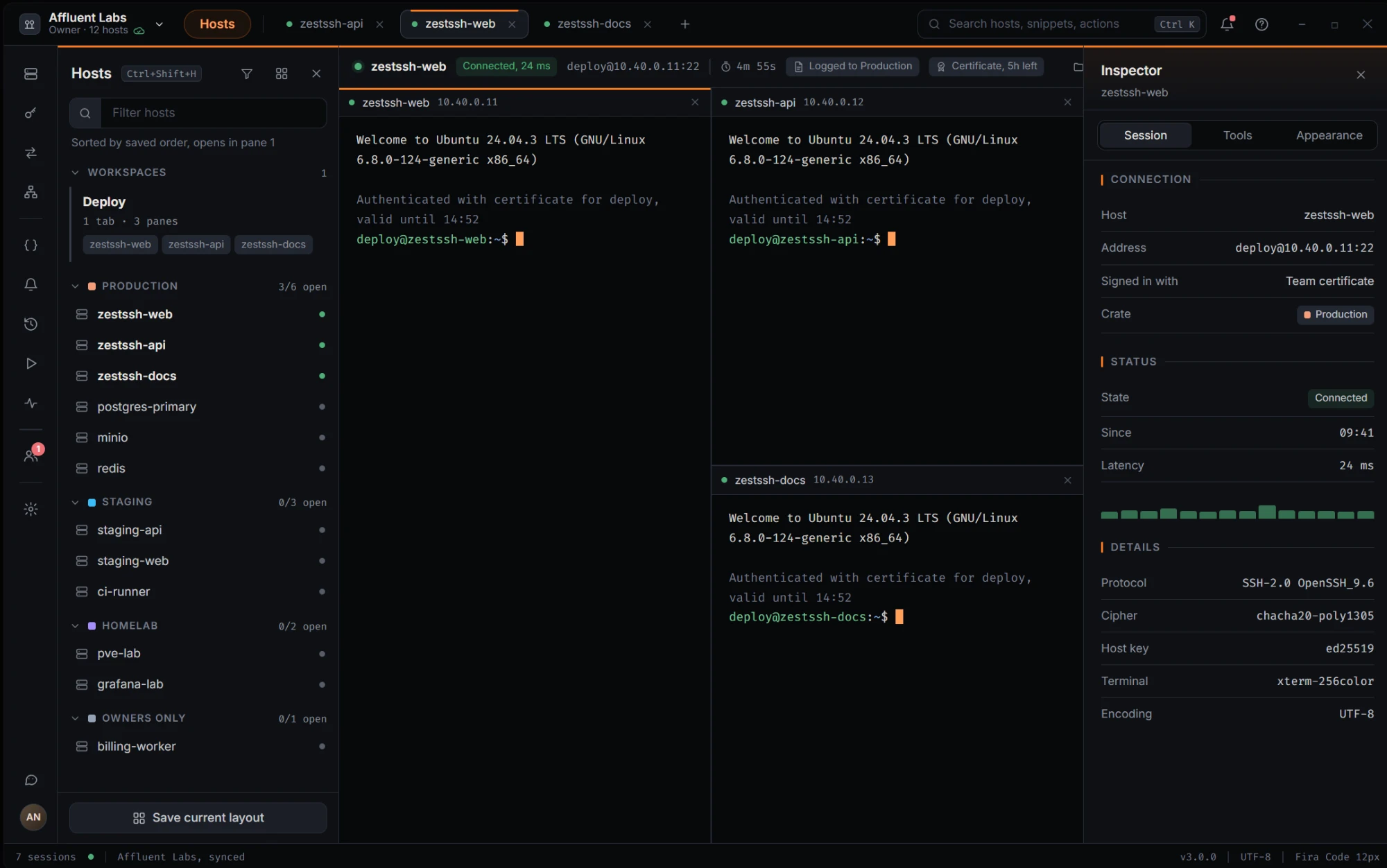Open the history clock icon
Viewport: 1387px width, 868px height.
pyautogui.click(x=31, y=324)
